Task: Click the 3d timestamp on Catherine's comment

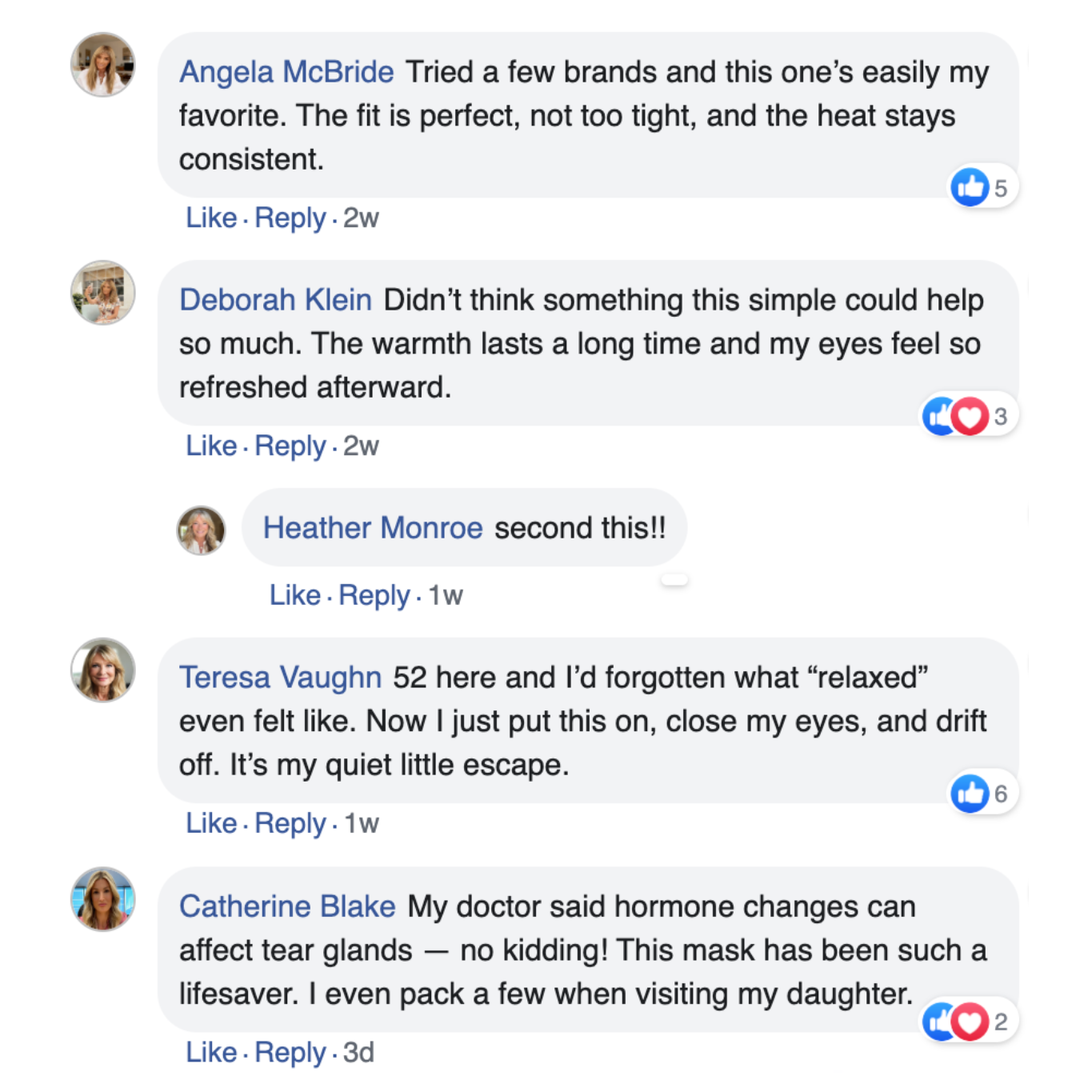Action: tap(358, 1052)
